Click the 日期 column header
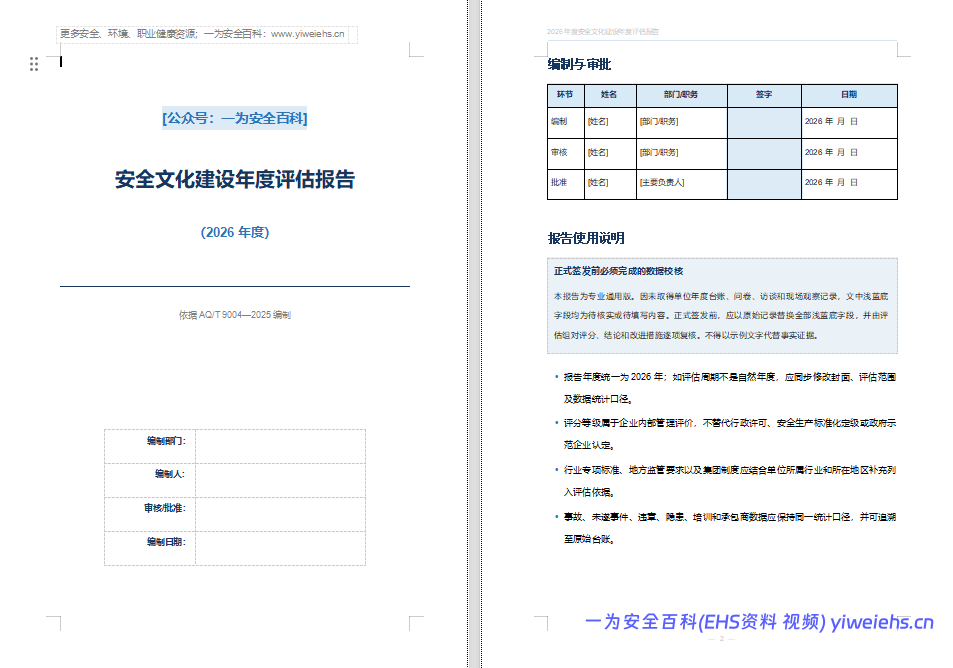 (849, 95)
